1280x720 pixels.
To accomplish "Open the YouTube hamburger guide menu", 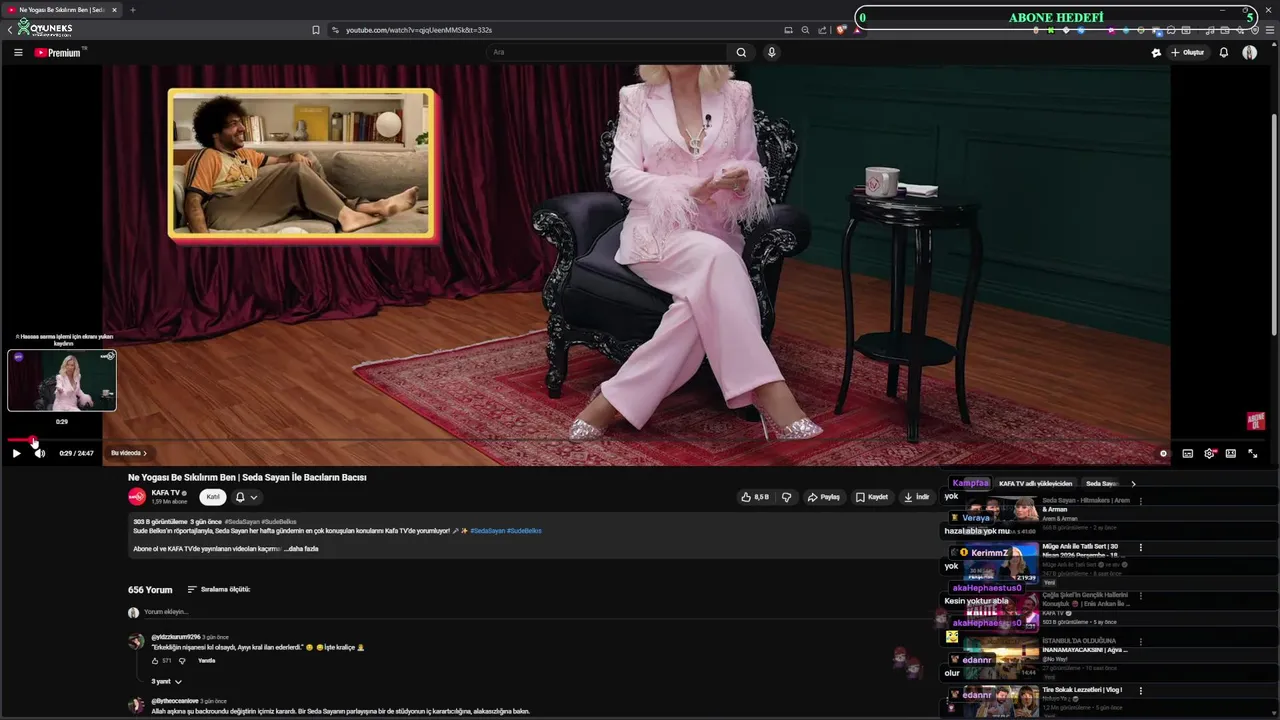I will coord(18,53).
